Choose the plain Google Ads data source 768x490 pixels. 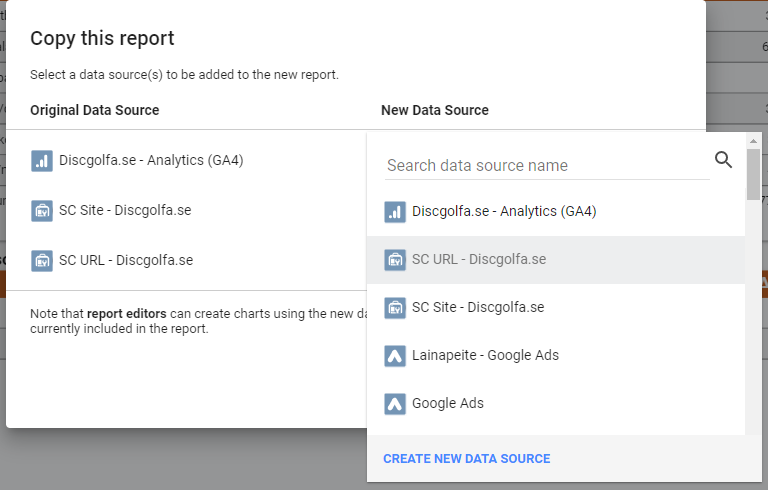[x=556, y=404]
